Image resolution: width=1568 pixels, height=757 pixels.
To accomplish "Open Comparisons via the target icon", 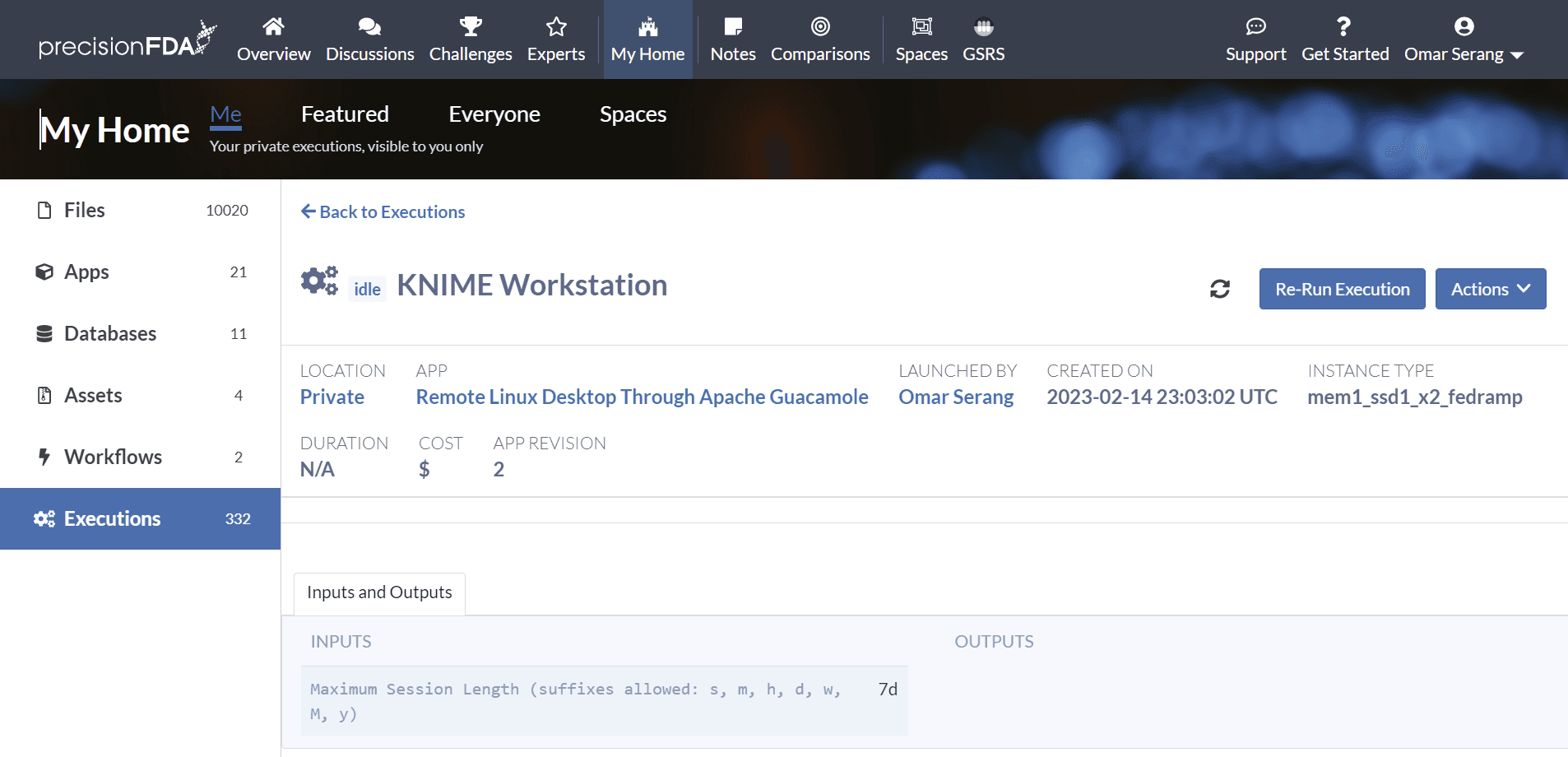I will pos(820,27).
